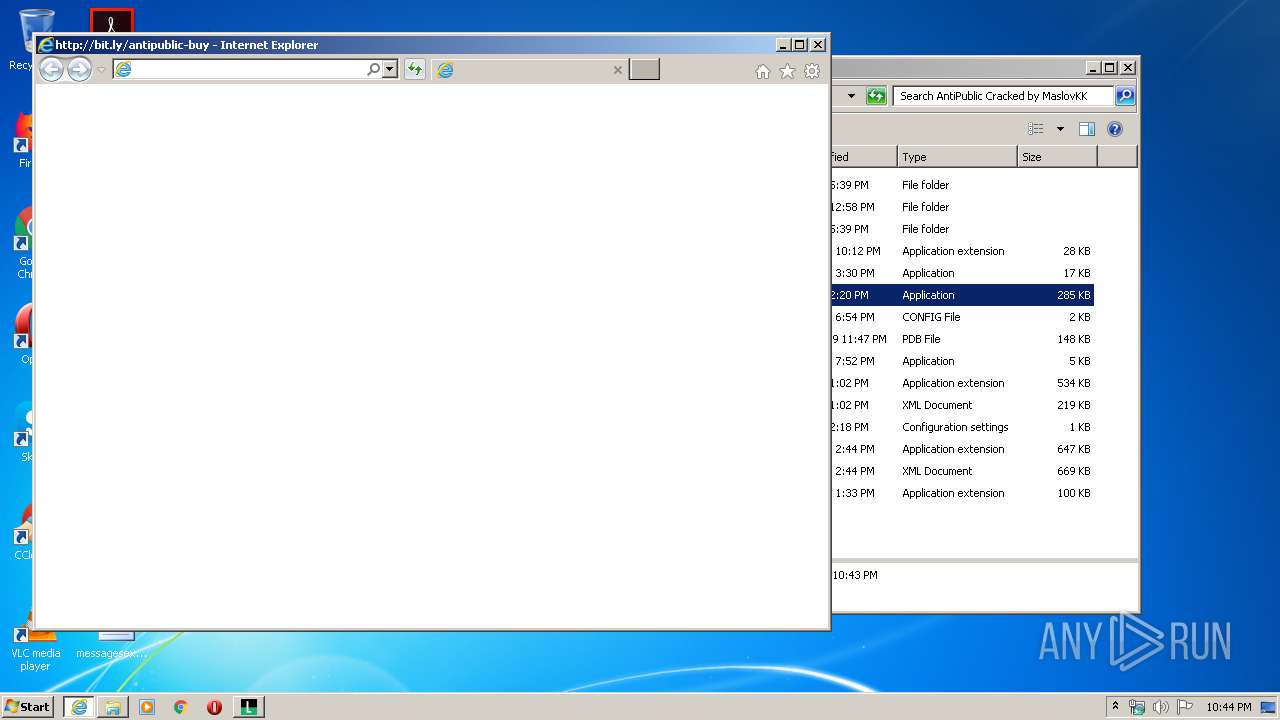Click Search AntiPublic Cracked by MaslovKK box
The image size is (1280, 720).
pos(1003,96)
